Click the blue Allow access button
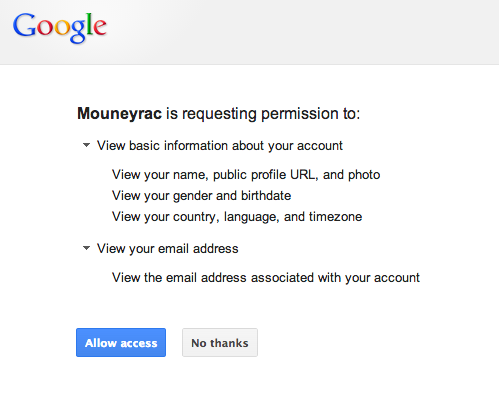499x413 pixels. click(121, 343)
